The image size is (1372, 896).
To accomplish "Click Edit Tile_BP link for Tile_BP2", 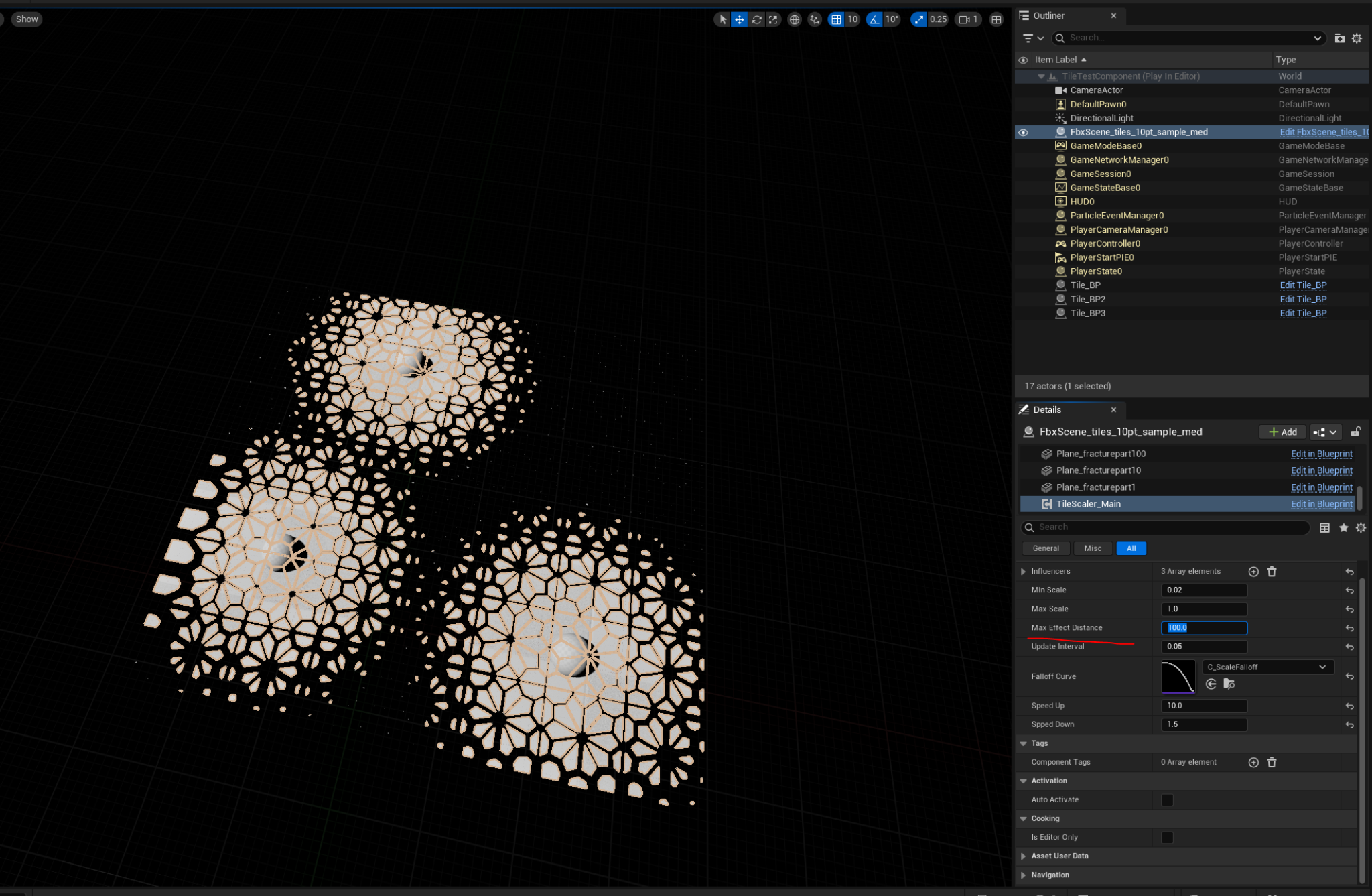I will click(x=1302, y=299).
